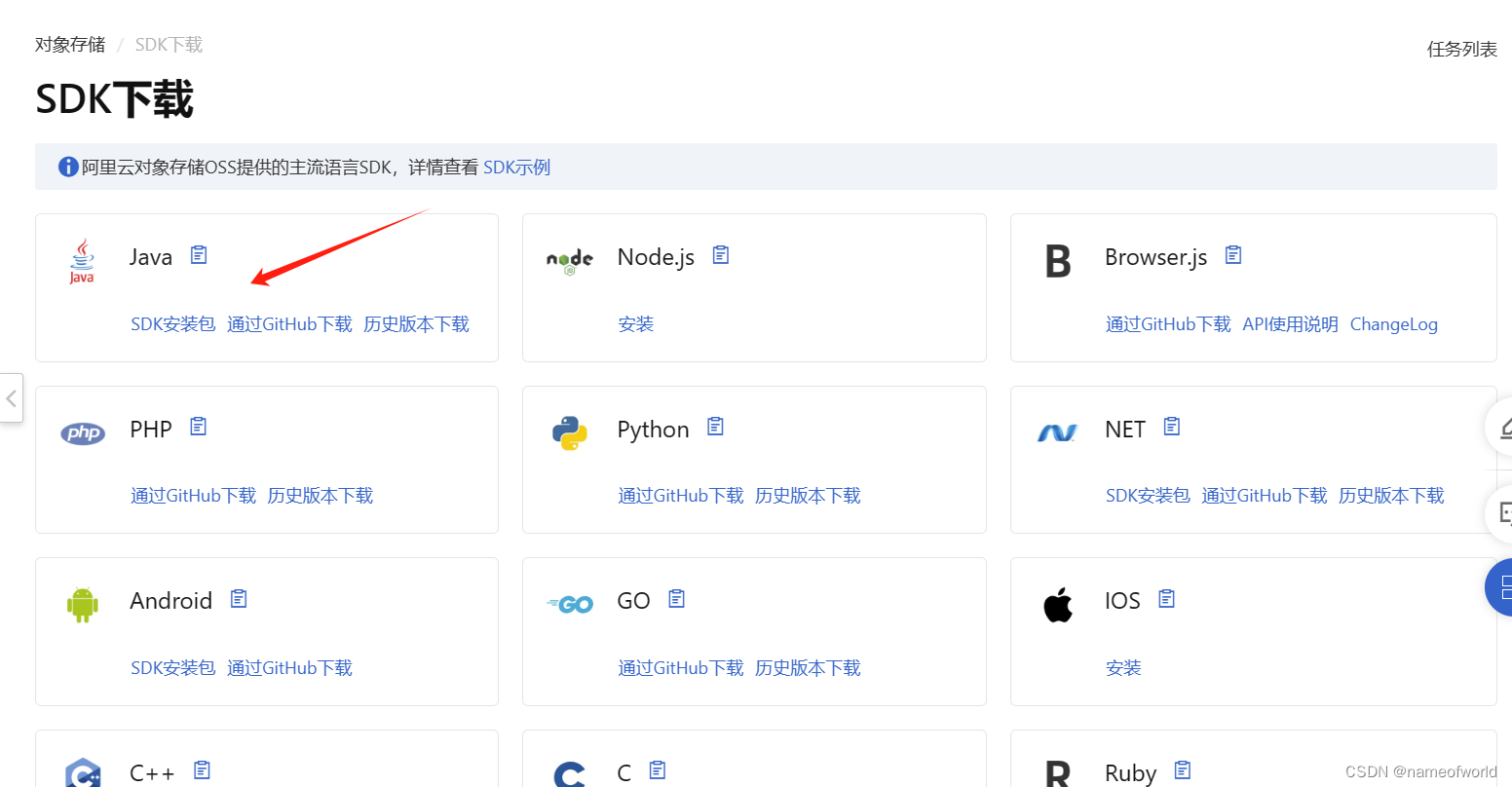Open the Browser.js documentation icon

[x=1233, y=255]
